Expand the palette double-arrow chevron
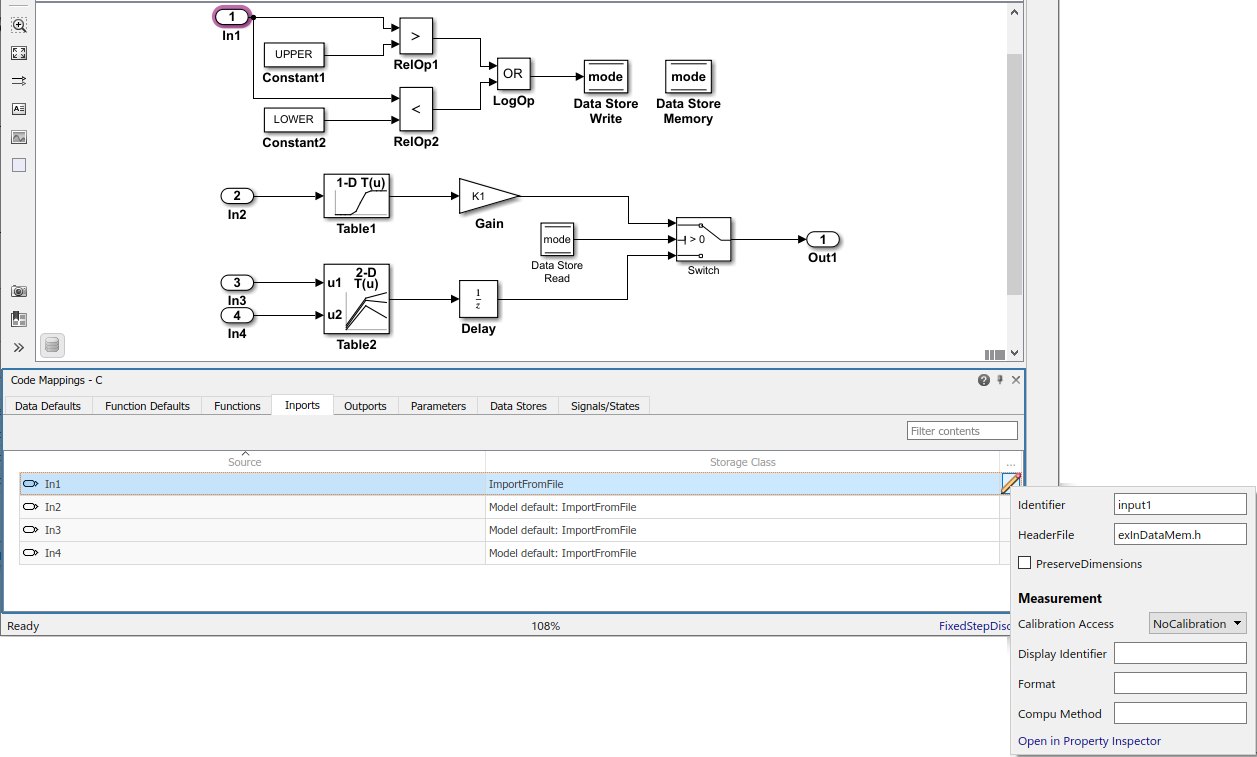 tap(19, 347)
